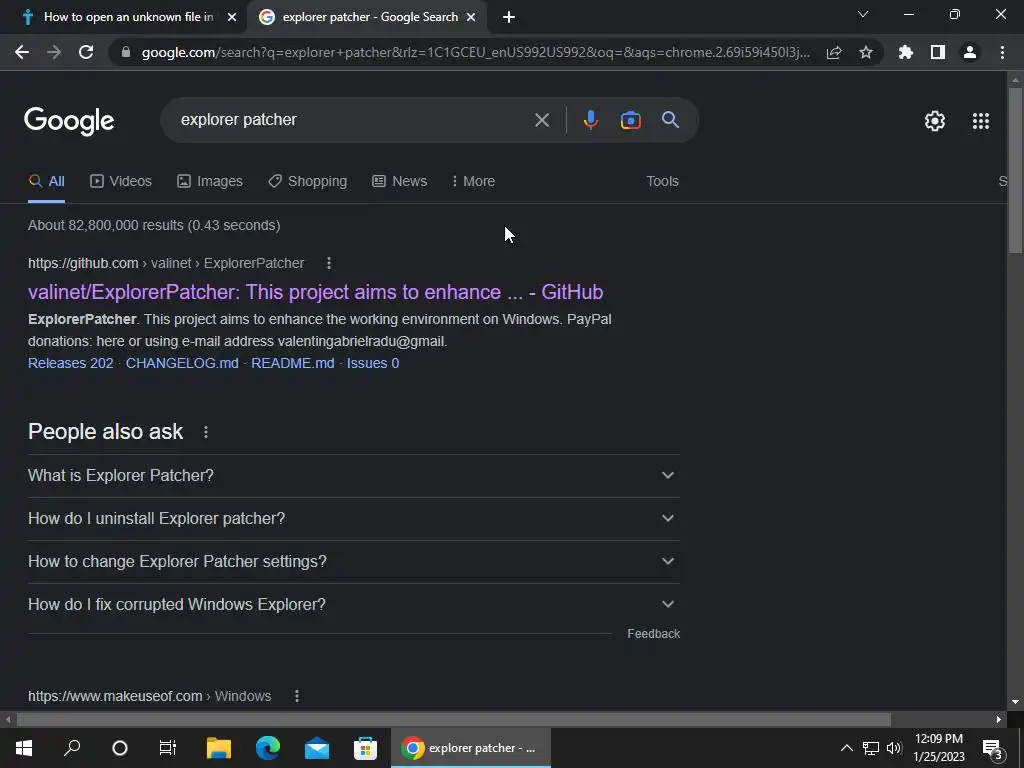
Task: Switch to News results
Action: pos(400,181)
